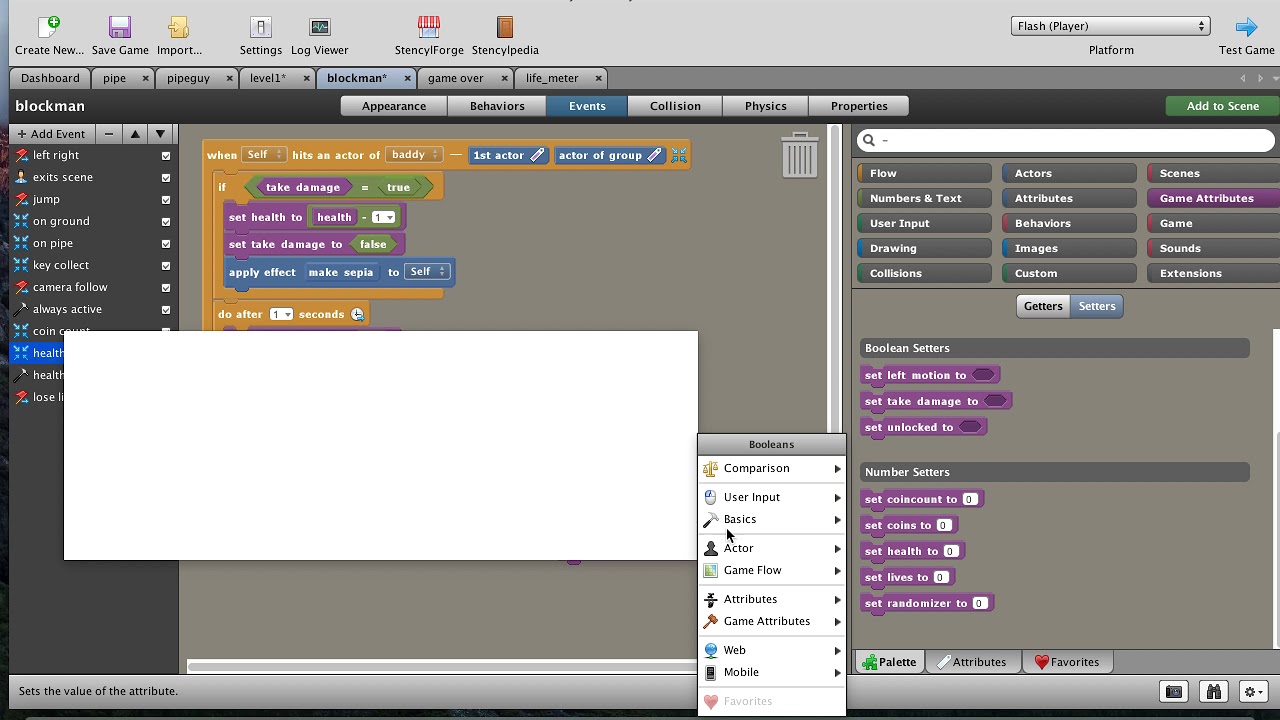Switch to the level1* tab
Viewport: 1280px width, 720px height.
point(268,78)
